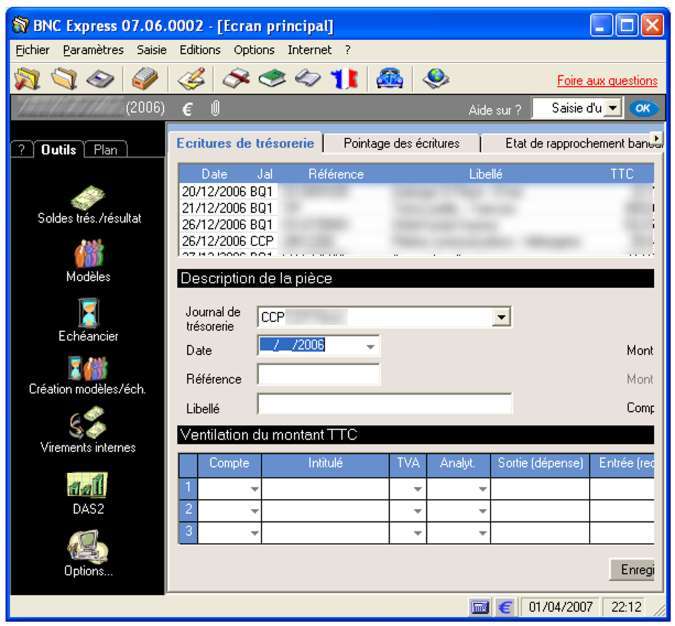Switch to Pointage des écritures tab

(x=401, y=143)
